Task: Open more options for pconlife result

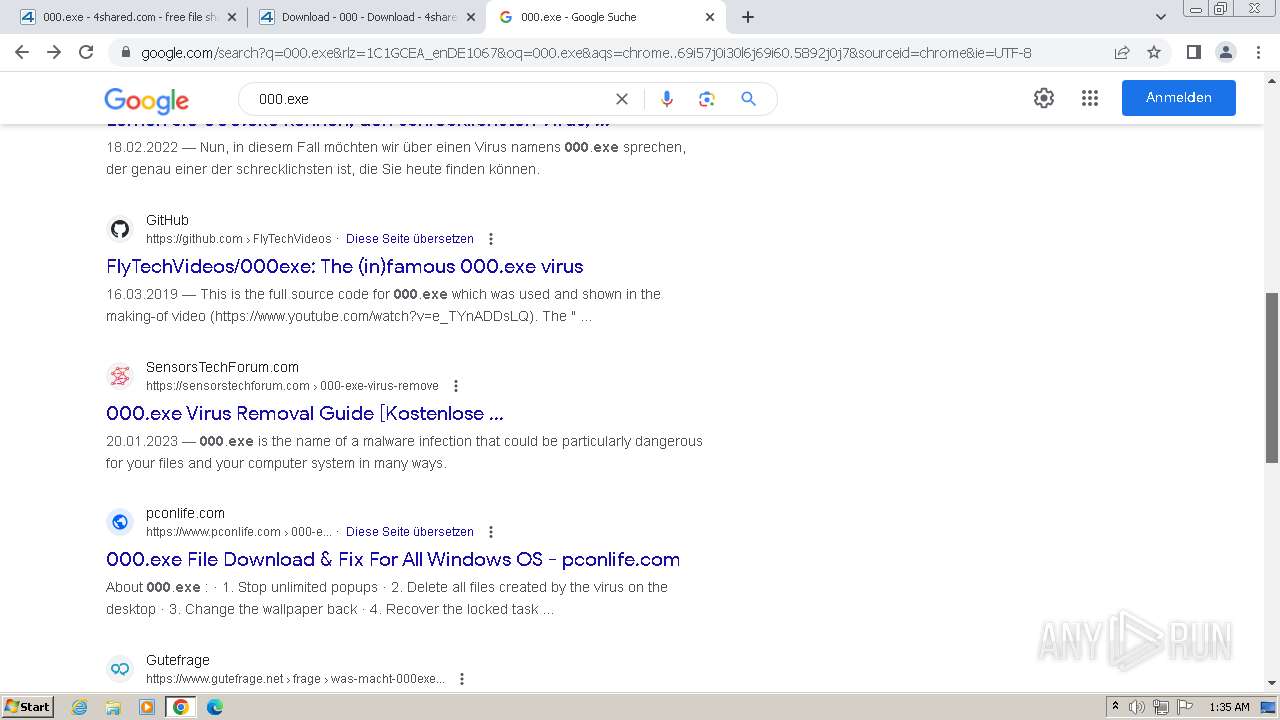Action: tap(491, 532)
